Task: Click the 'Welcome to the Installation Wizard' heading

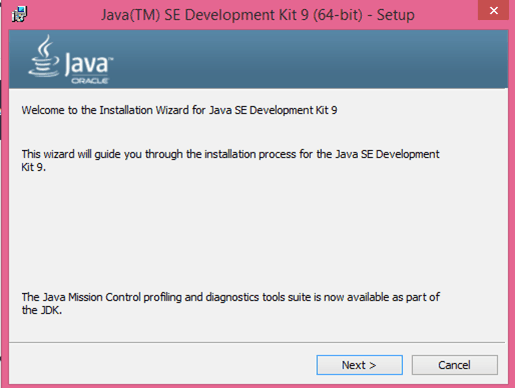Action: click(179, 110)
